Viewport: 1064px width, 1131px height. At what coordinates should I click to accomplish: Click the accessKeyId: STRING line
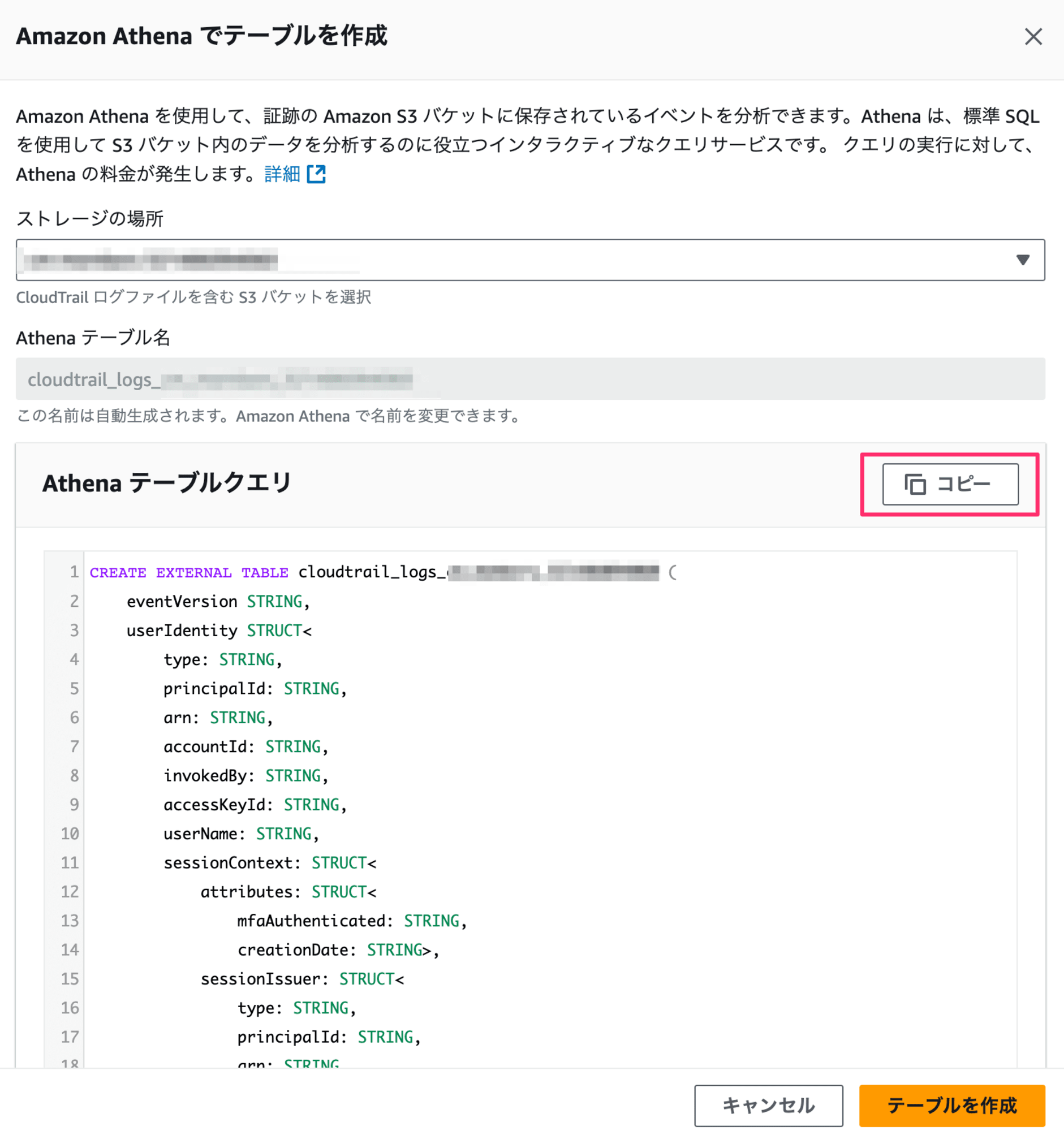click(x=255, y=805)
